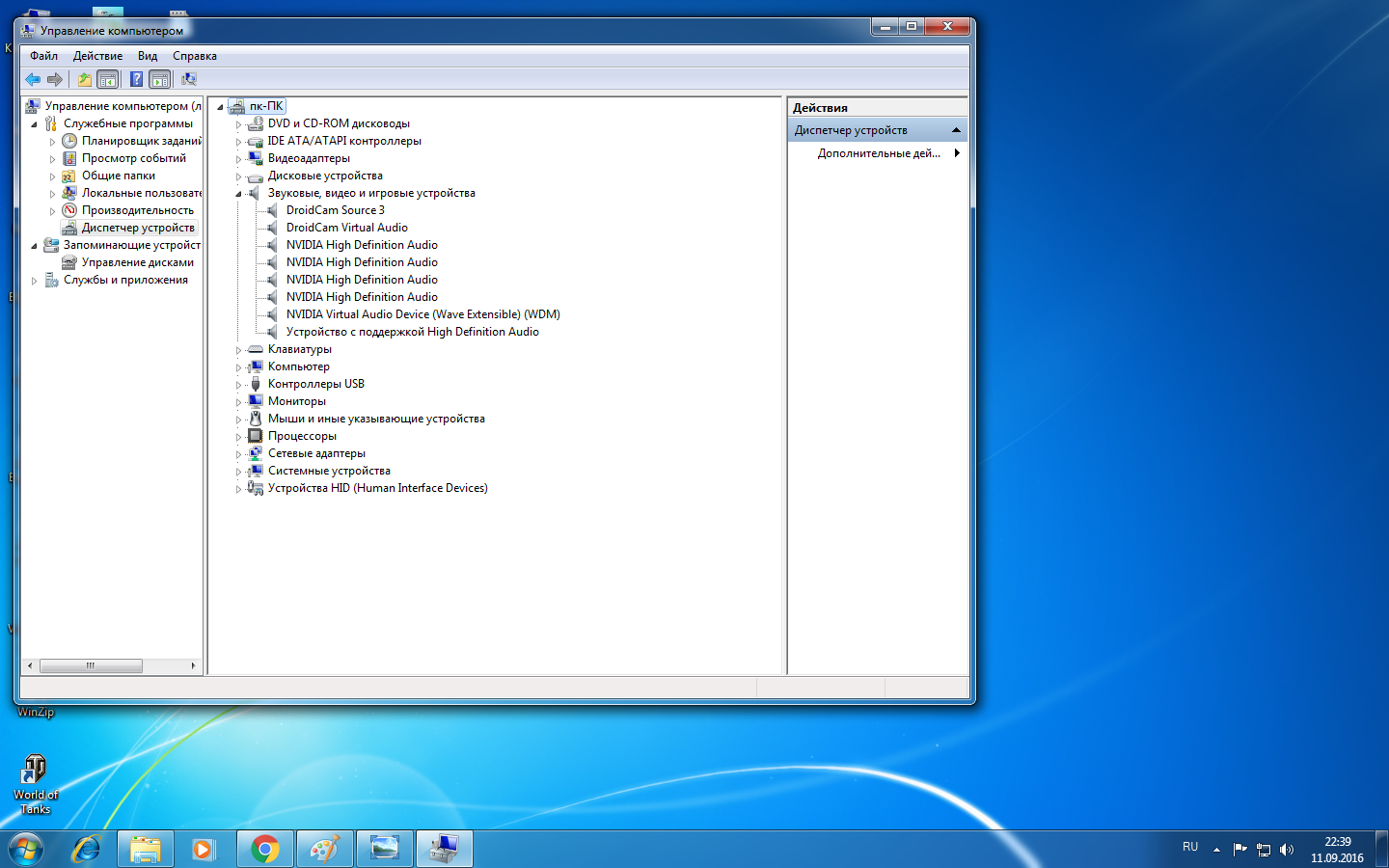Select NVIDIA Virtual Audio Device (Wave Extensible)
Image resolution: width=1389 pixels, height=868 pixels.
[x=422, y=314]
